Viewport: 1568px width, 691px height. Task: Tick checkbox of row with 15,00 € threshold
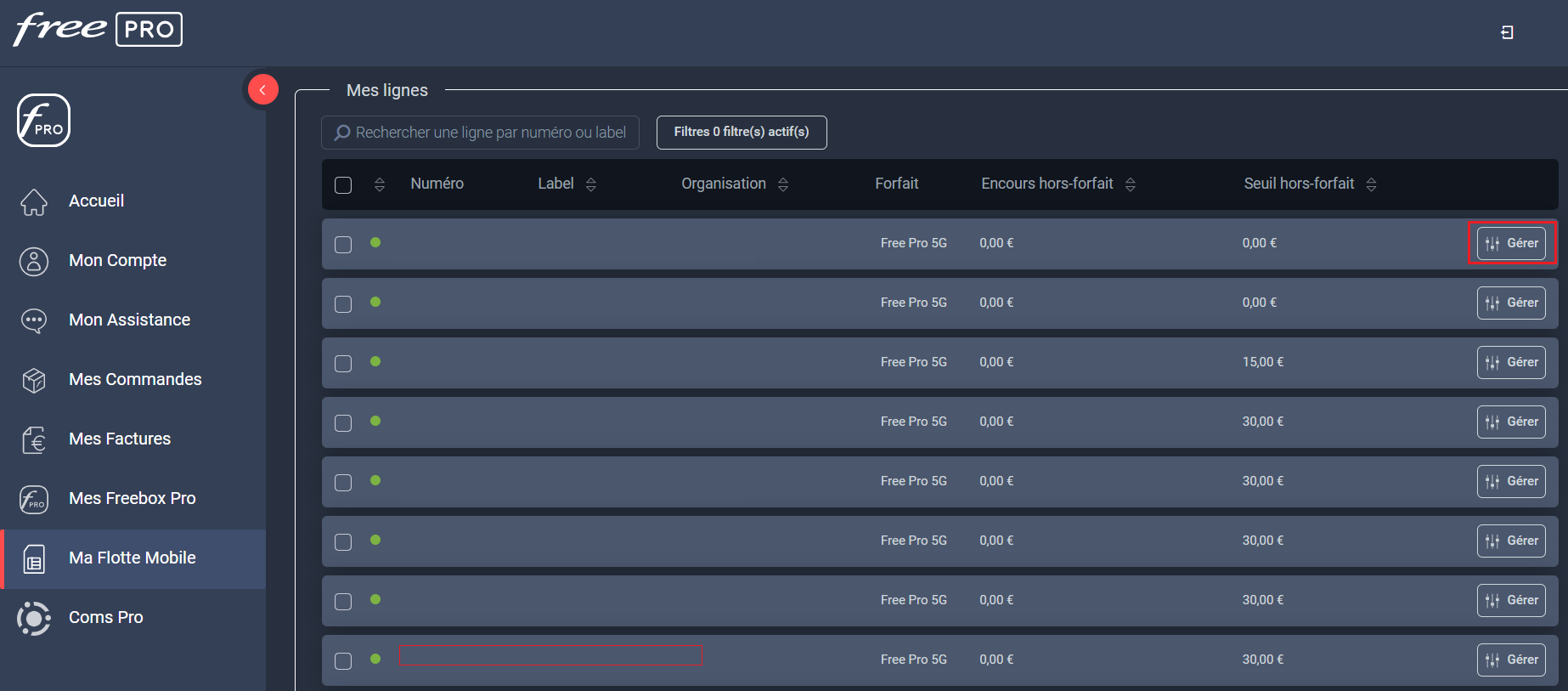pos(343,364)
